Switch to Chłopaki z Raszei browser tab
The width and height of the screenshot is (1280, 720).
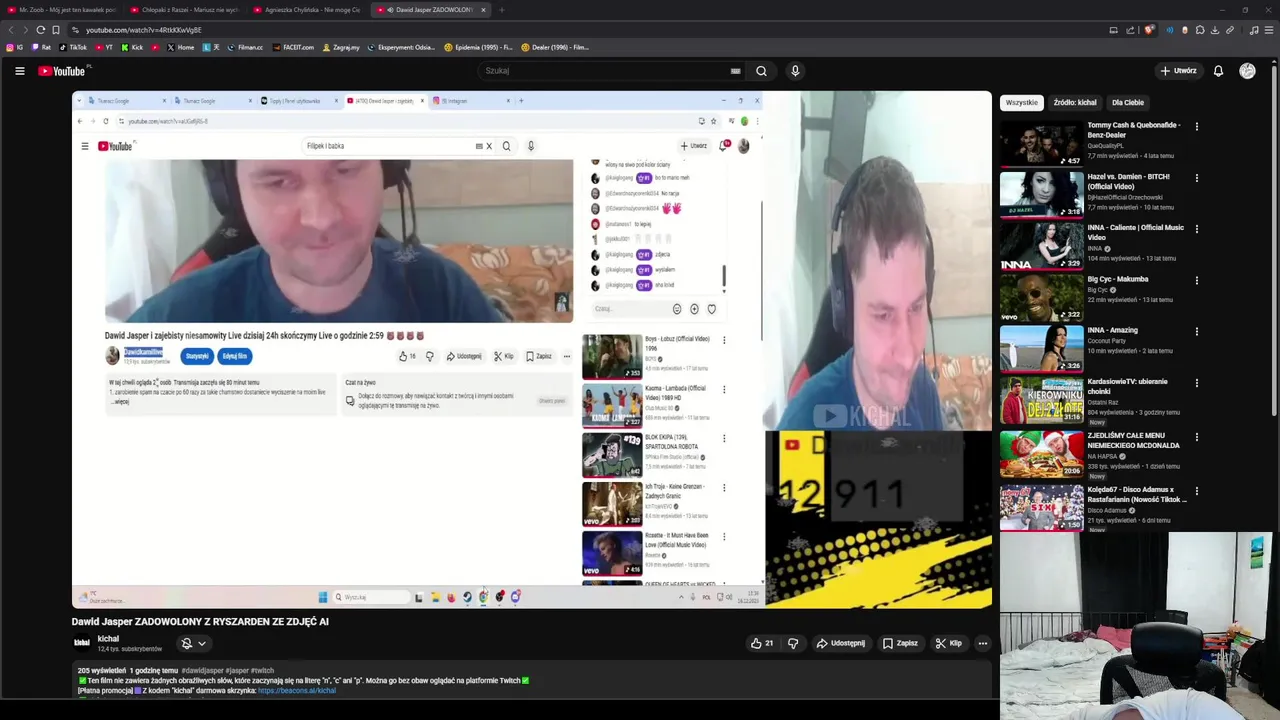(185, 10)
